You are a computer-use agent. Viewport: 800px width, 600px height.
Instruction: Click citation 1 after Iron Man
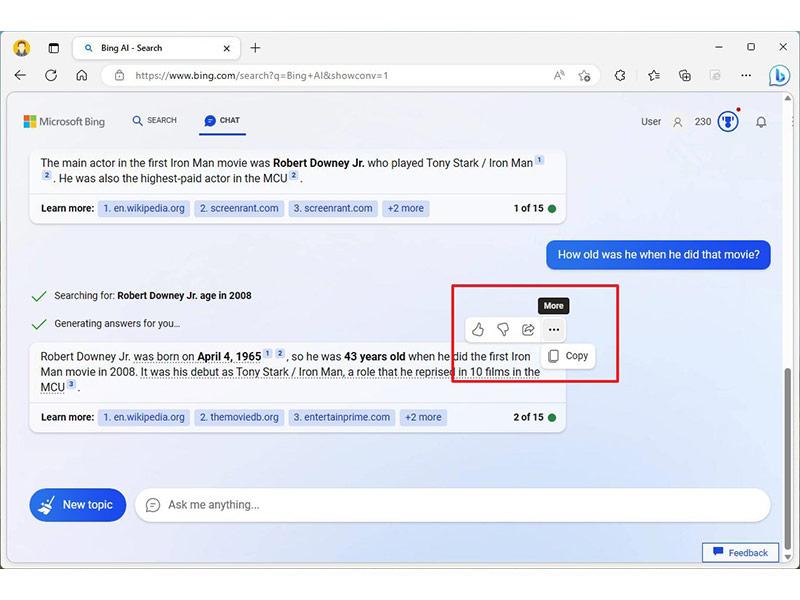[x=539, y=160]
